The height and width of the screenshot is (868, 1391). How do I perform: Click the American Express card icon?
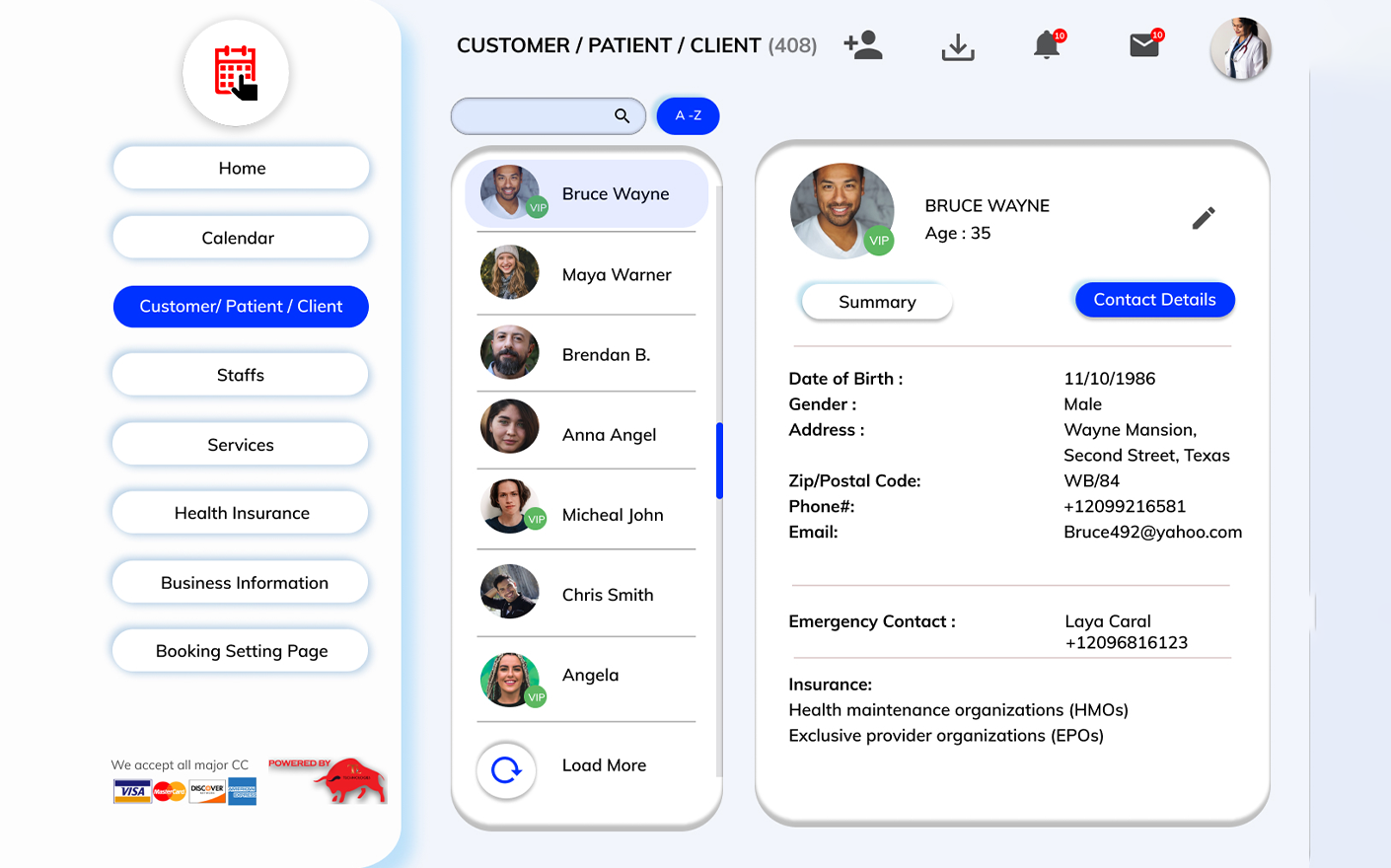pos(242,791)
